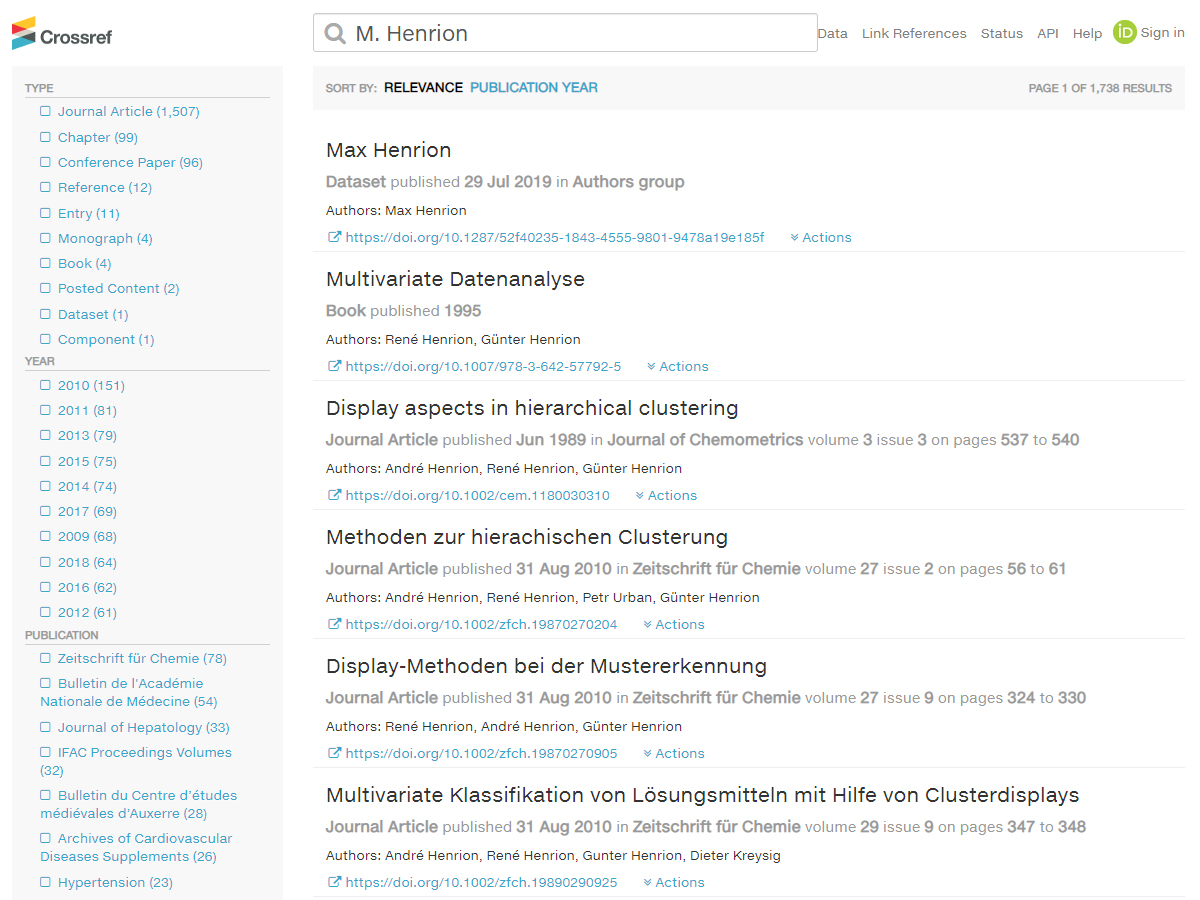Image resolution: width=1200 pixels, height=900 pixels.
Task: Click the ORCID iD sign-in icon
Action: pos(1125,33)
